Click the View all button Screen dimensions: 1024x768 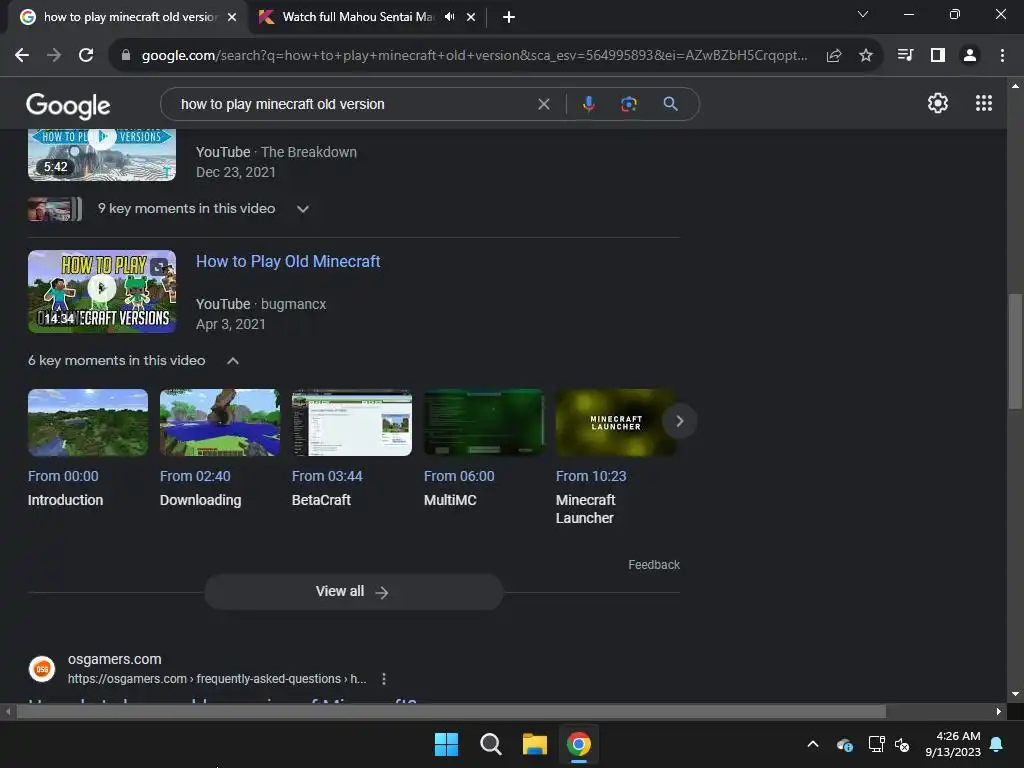coord(353,592)
